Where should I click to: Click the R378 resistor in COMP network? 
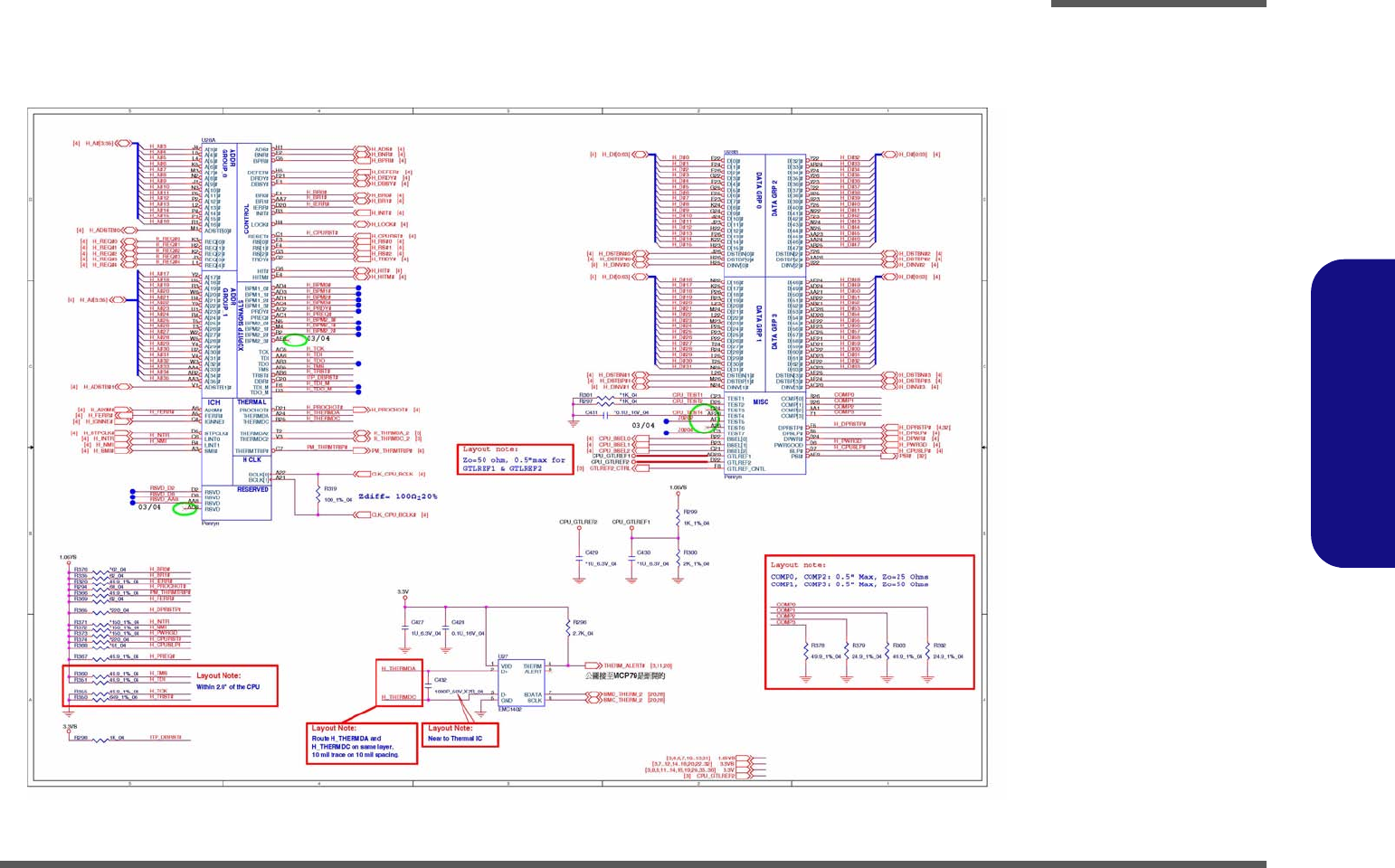pos(806,651)
